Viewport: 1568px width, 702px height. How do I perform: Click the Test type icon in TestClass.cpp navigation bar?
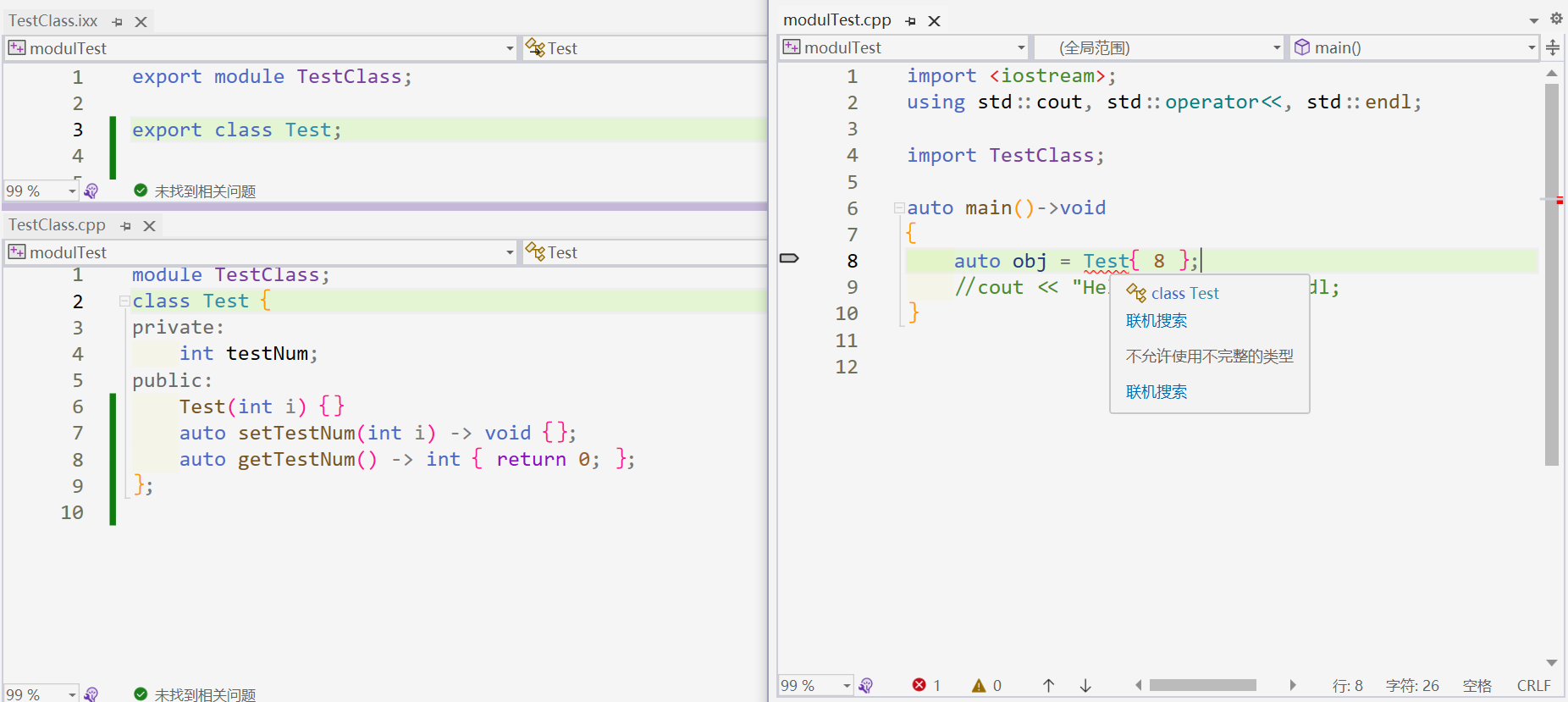point(535,252)
